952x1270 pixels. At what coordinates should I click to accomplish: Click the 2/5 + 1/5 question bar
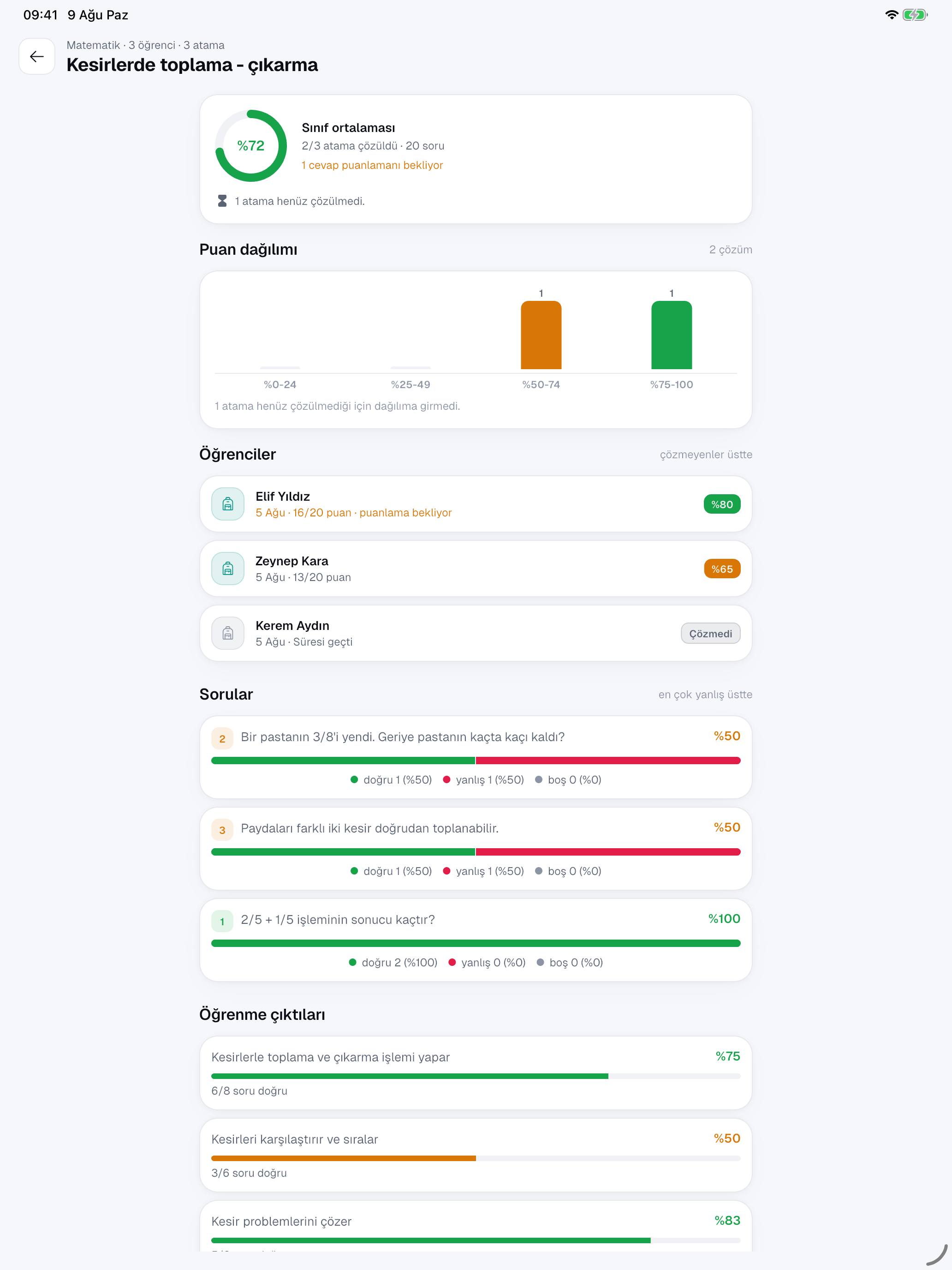[x=476, y=943]
